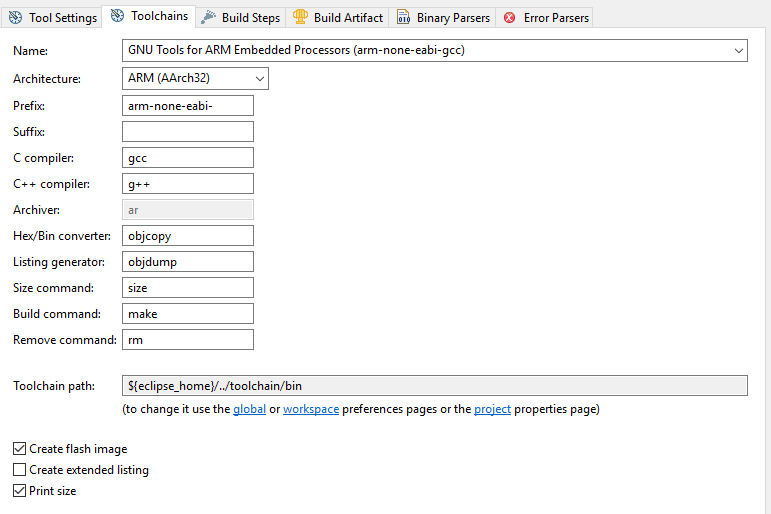
Task: Click the project properties link
Action: 494,409
